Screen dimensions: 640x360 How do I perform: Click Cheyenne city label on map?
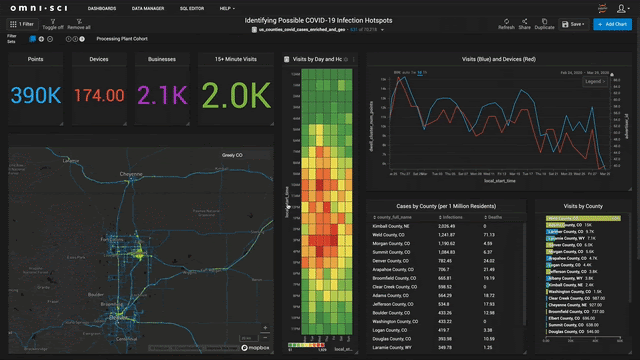(131, 174)
